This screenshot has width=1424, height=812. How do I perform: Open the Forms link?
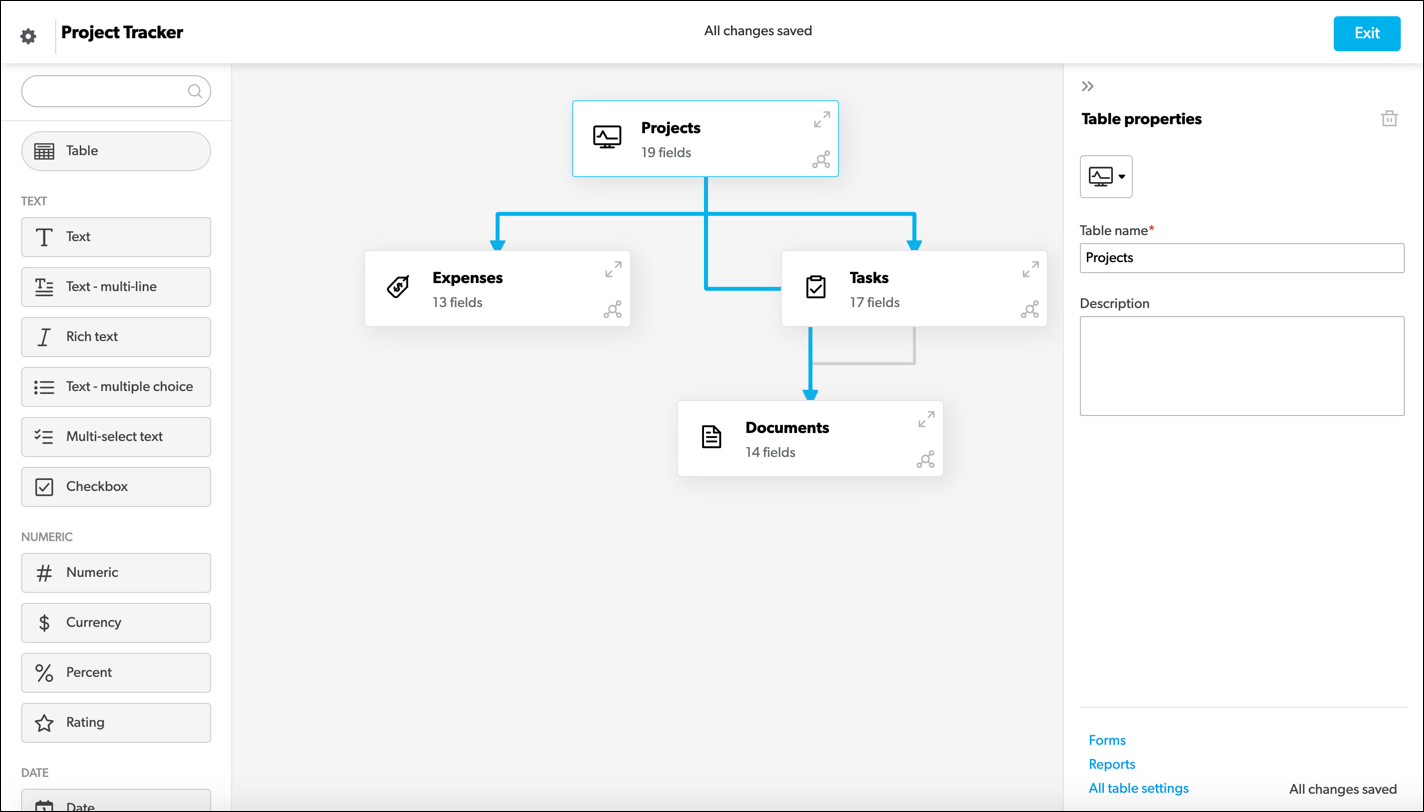coord(1107,740)
